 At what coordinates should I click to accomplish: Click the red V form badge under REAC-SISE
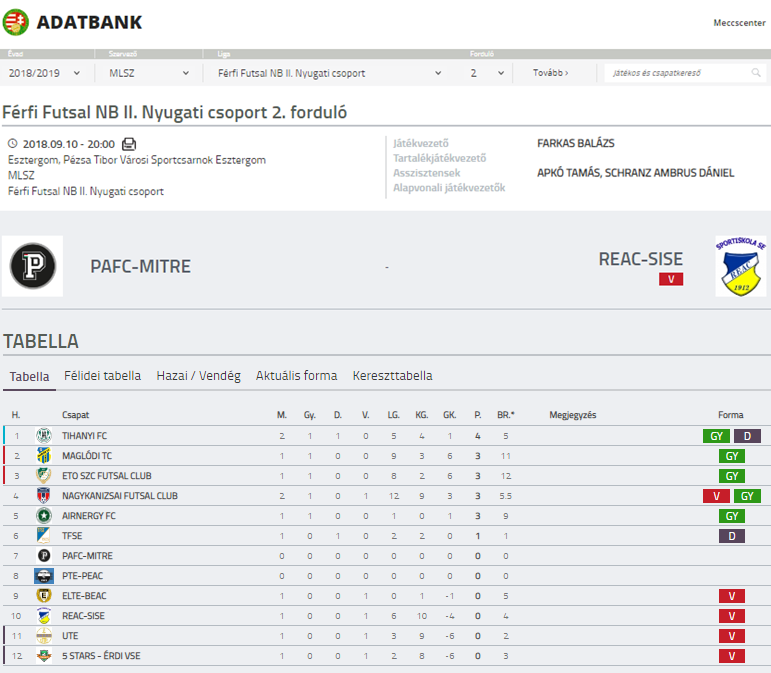pyautogui.click(x=671, y=279)
